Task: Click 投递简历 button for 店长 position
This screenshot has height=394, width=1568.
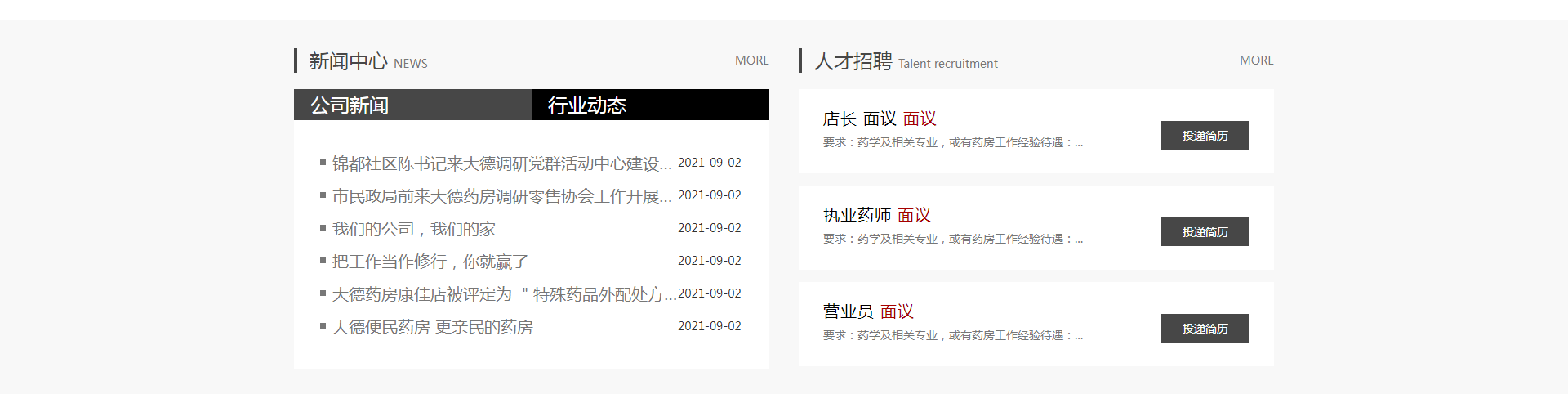Action: (x=1205, y=136)
